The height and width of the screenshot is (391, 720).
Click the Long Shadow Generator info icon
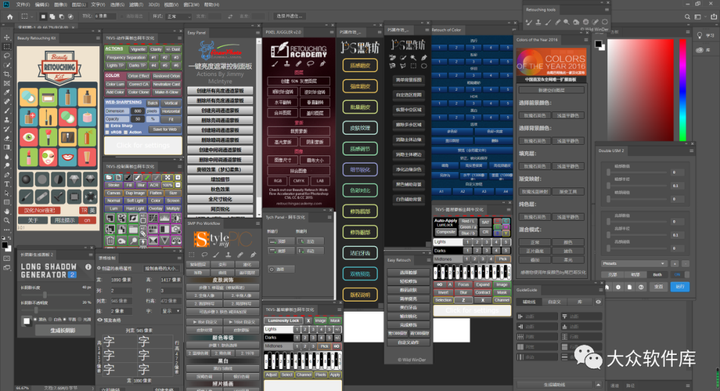coord(88,267)
